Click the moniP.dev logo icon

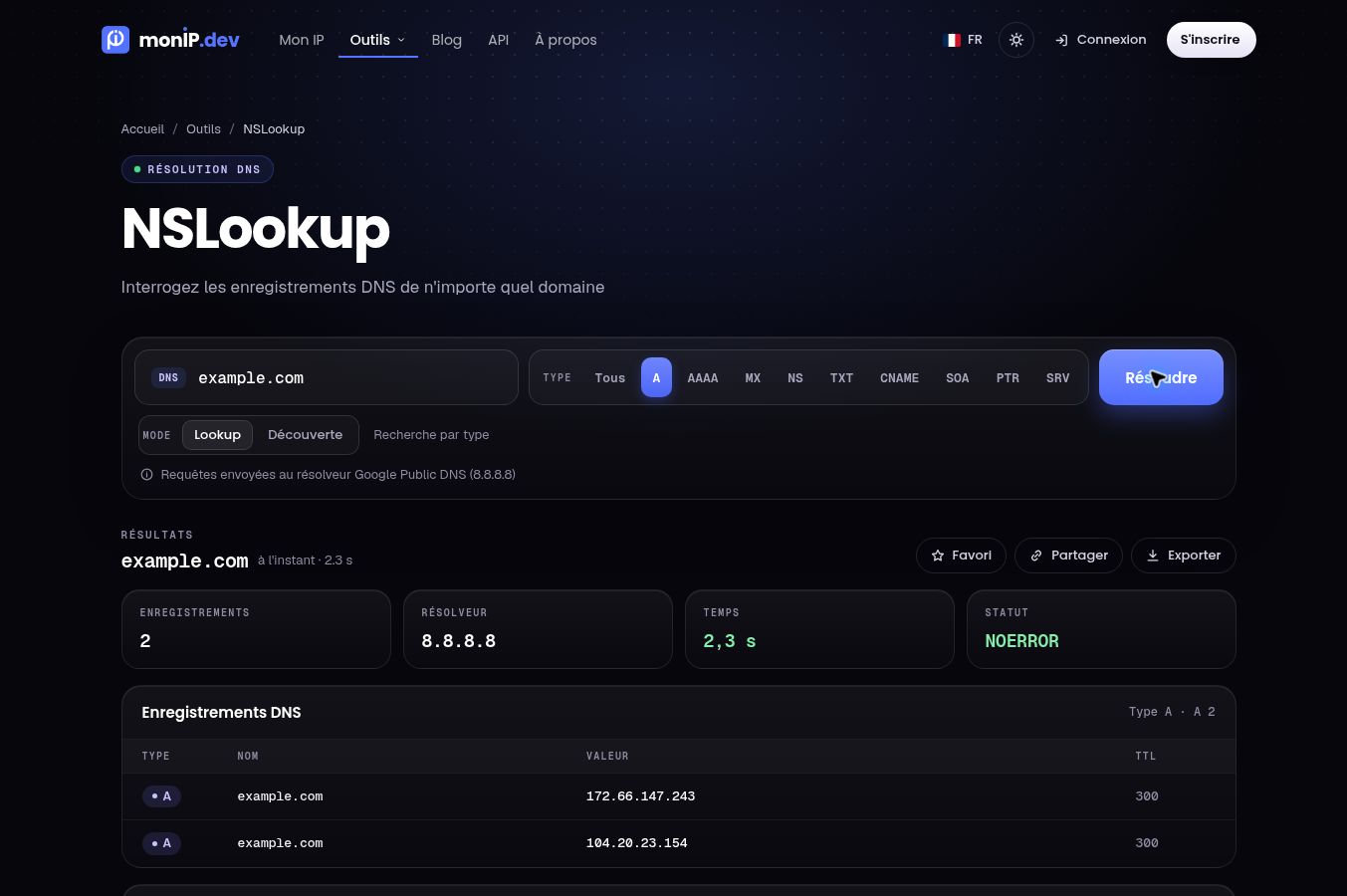(115, 40)
